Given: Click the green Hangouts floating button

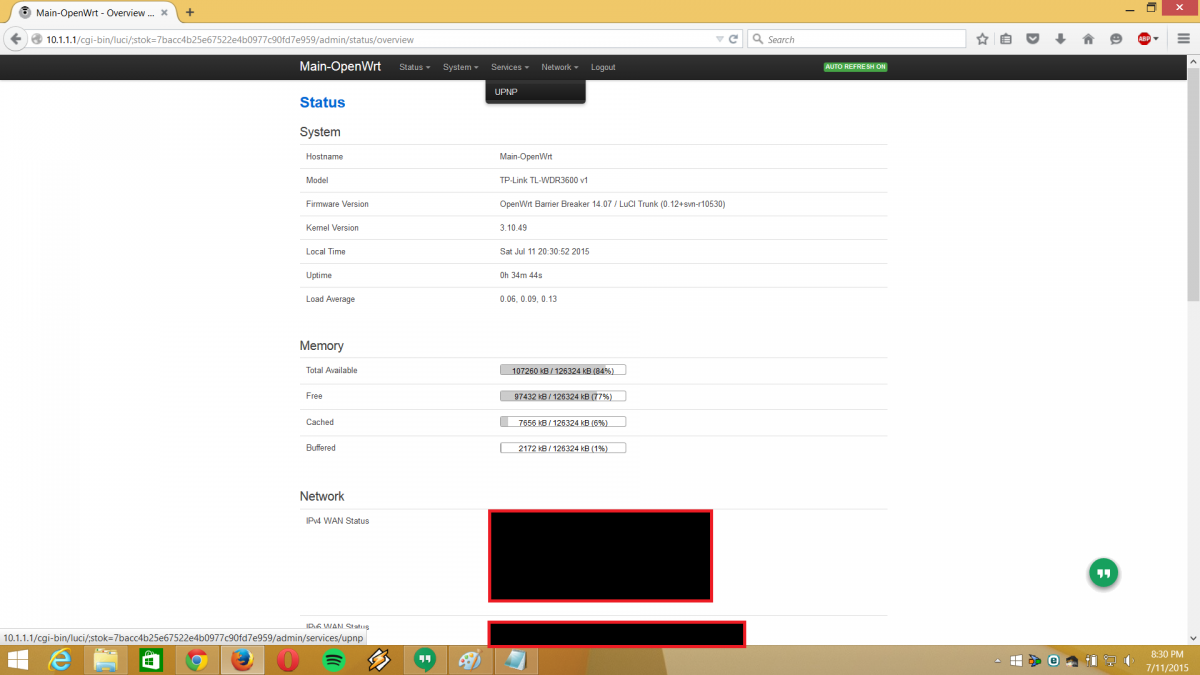Looking at the screenshot, I should coord(1103,573).
